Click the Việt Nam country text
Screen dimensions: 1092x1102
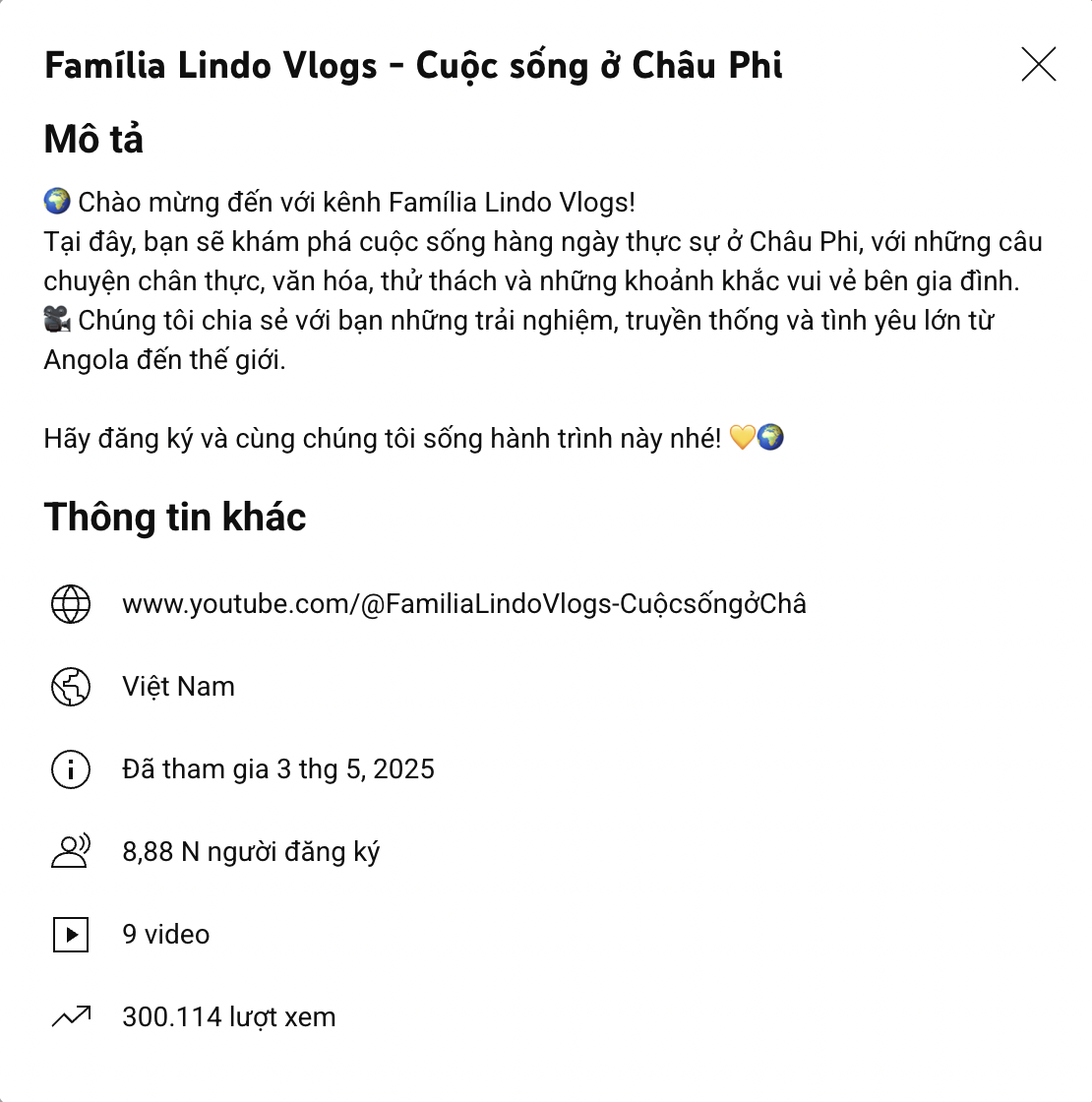[x=178, y=687]
